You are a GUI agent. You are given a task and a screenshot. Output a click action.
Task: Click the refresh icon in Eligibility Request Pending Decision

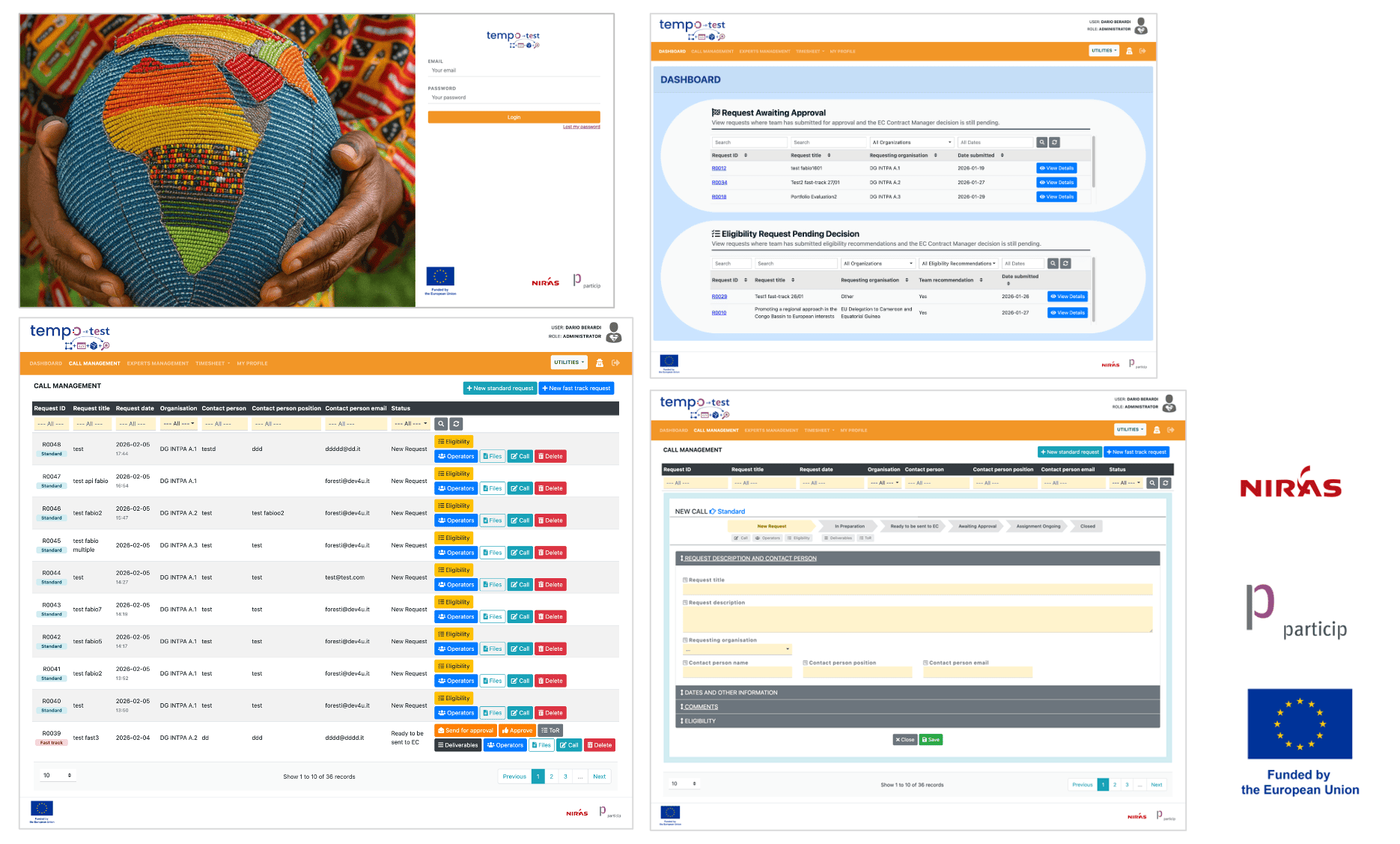click(1065, 263)
